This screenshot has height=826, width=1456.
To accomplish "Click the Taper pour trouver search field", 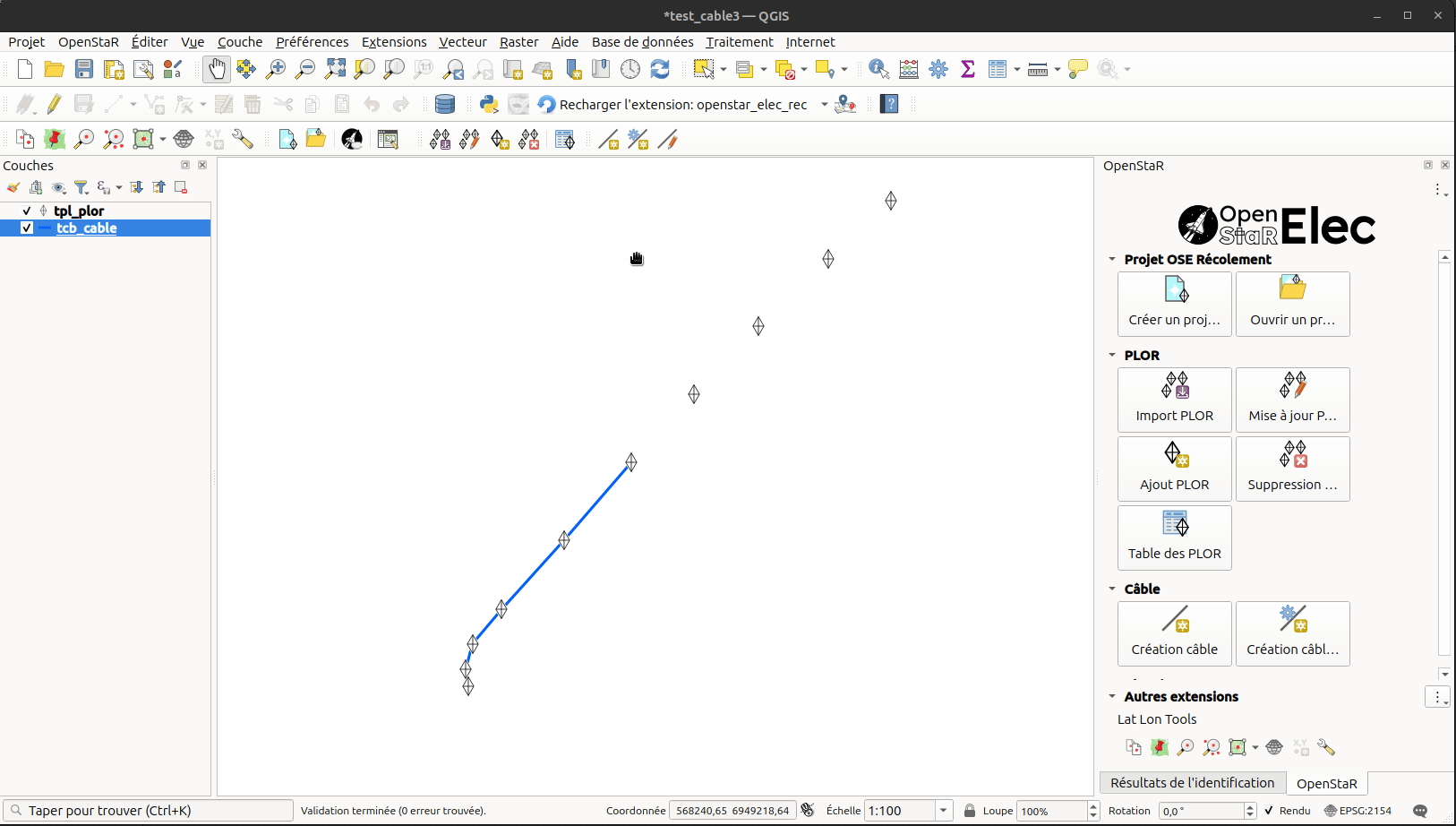I will pyautogui.click(x=148, y=811).
